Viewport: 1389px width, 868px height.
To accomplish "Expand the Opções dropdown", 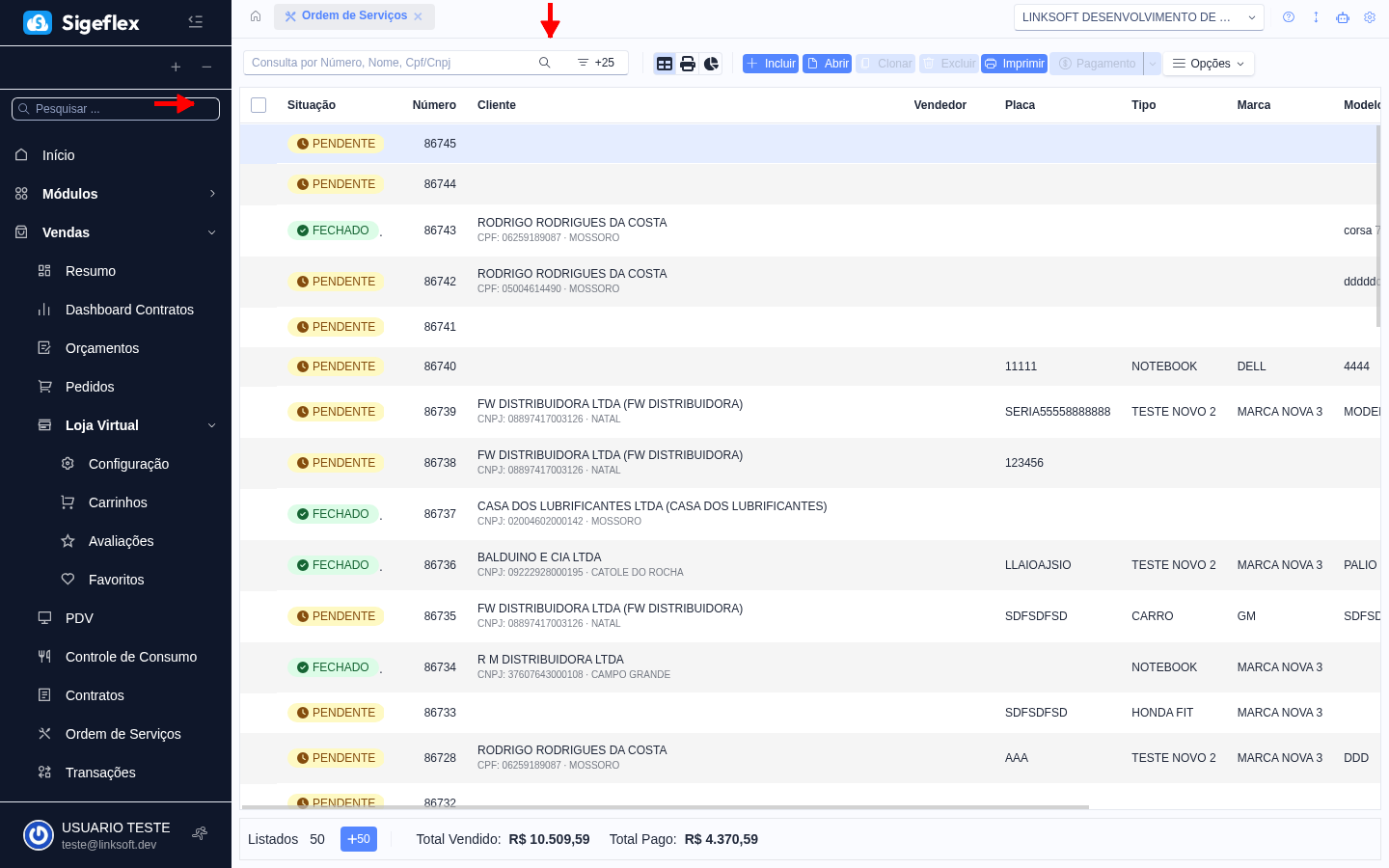I will (1208, 63).
